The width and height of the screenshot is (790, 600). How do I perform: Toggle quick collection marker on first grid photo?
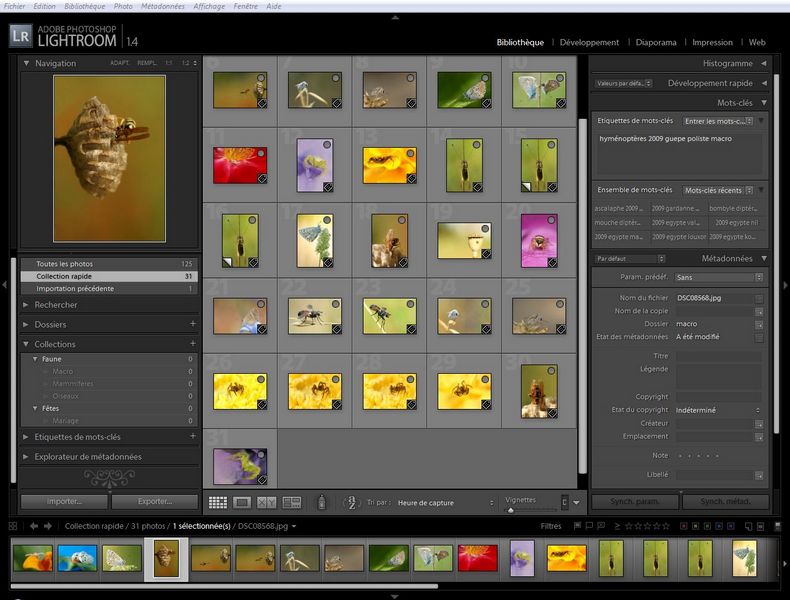pyautogui.click(x=260, y=78)
